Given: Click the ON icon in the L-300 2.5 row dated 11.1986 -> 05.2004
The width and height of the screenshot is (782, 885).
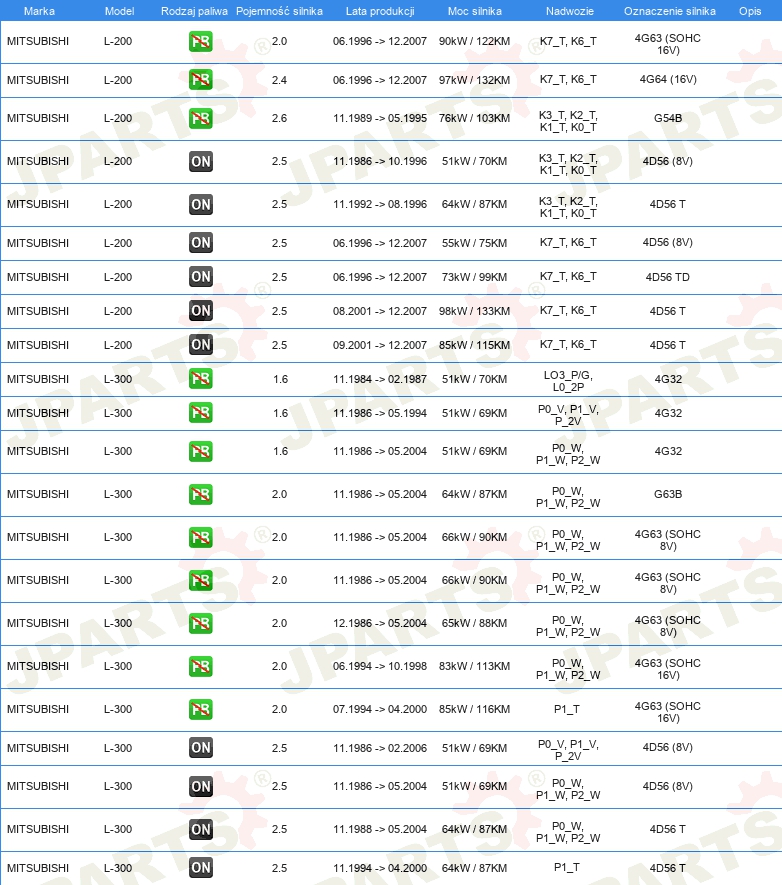Looking at the screenshot, I should 200,786.
